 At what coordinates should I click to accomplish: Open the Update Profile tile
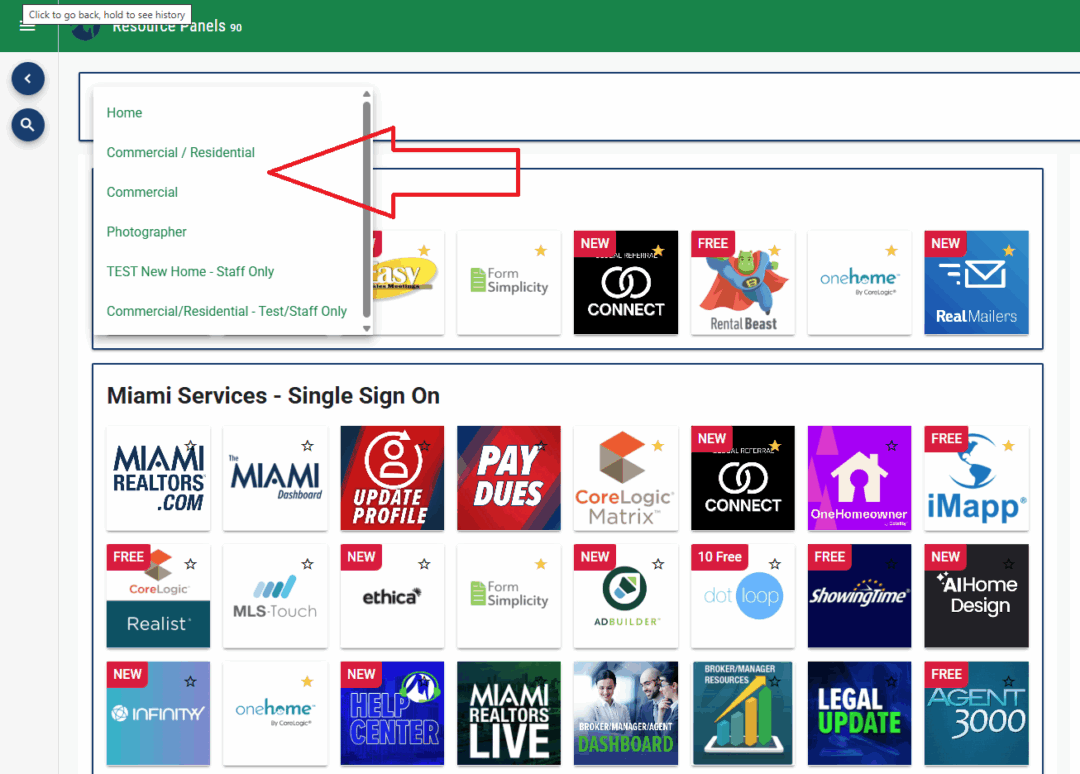(x=392, y=478)
